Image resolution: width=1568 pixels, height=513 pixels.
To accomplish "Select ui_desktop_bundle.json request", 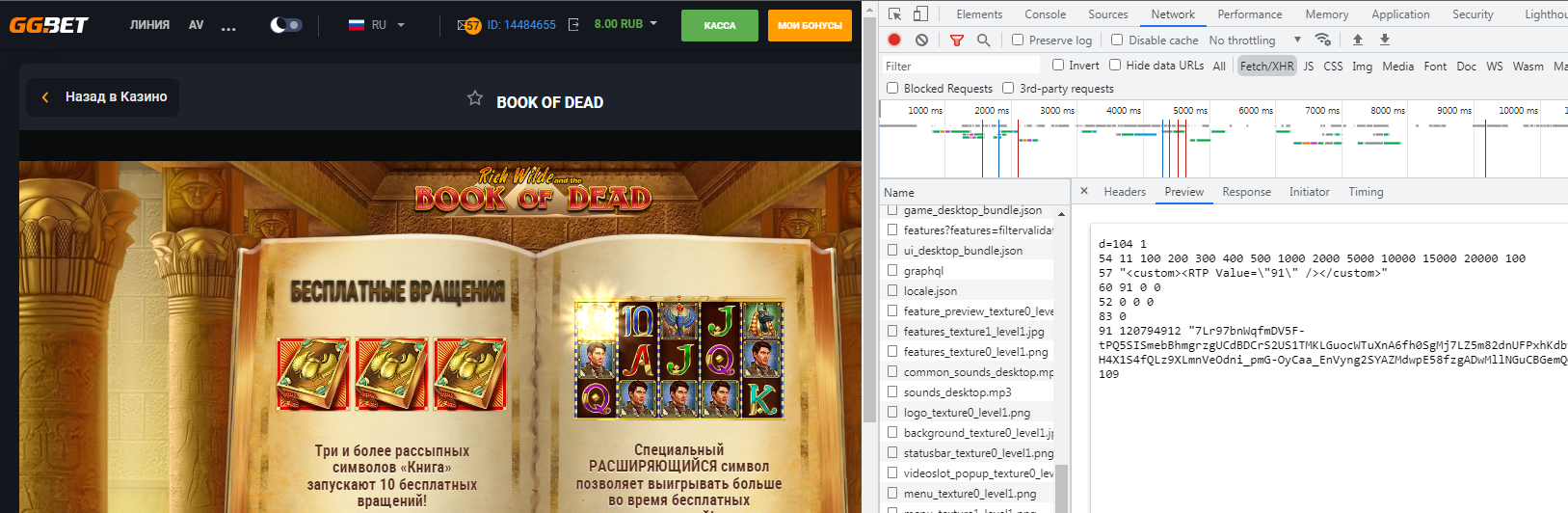I will click(x=968, y=251).
